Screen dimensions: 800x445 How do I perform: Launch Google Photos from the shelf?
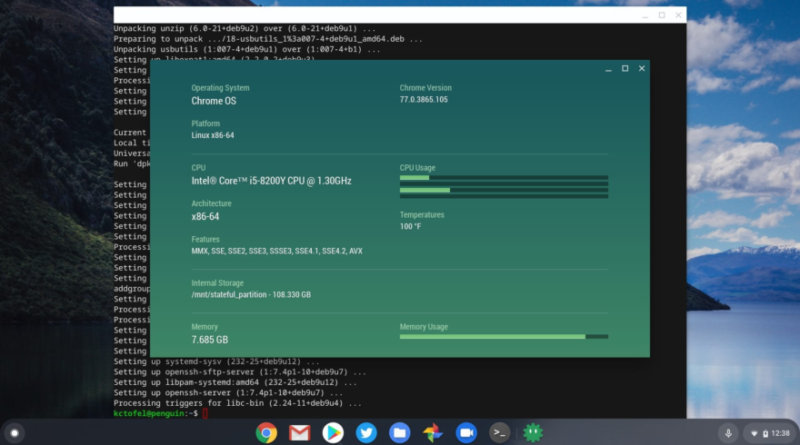433,433
